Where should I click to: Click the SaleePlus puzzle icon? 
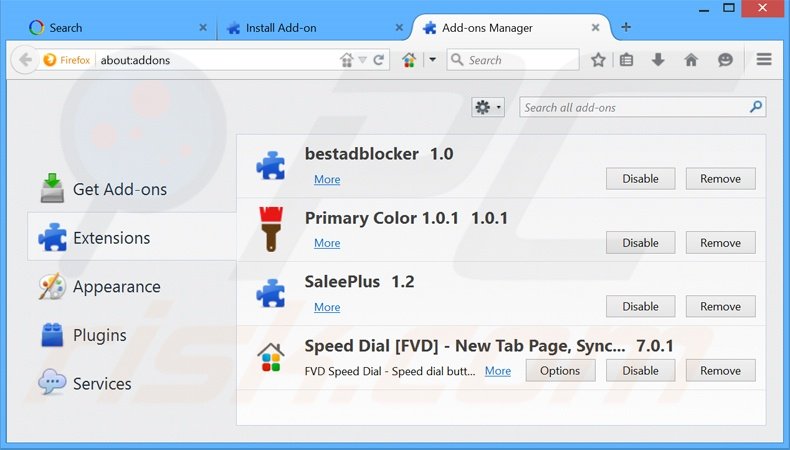click(x=271, y=293)
